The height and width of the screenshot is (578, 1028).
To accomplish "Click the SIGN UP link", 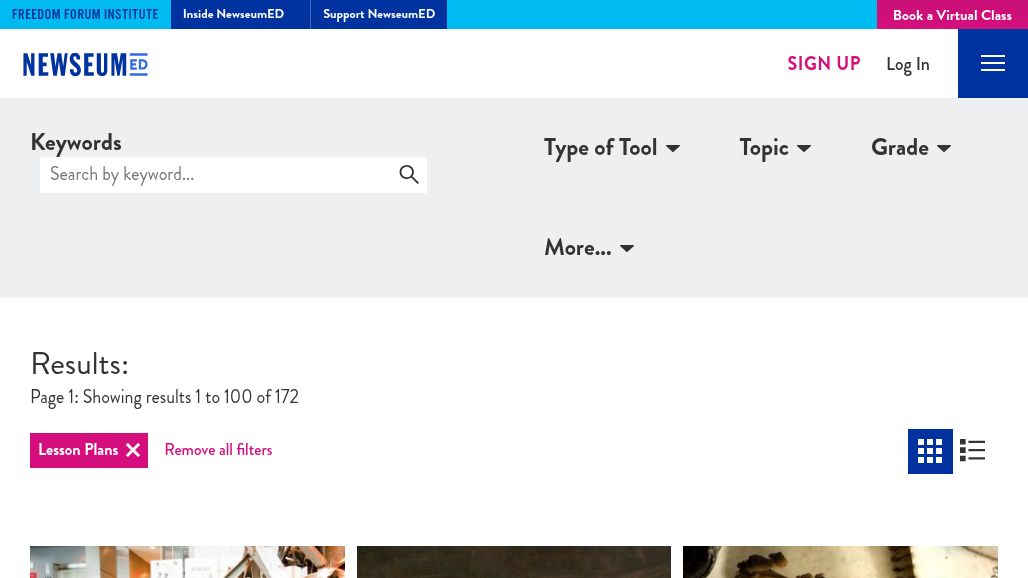I will (823, 63).
